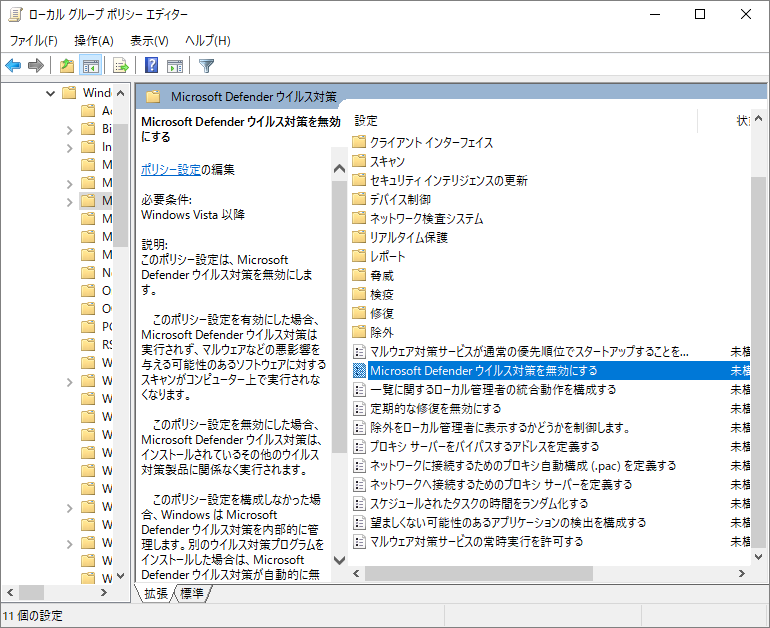Select マルウェア対策サービスの常時実行を許可する policy
The image size is (770, 628).
coord(551,542)
